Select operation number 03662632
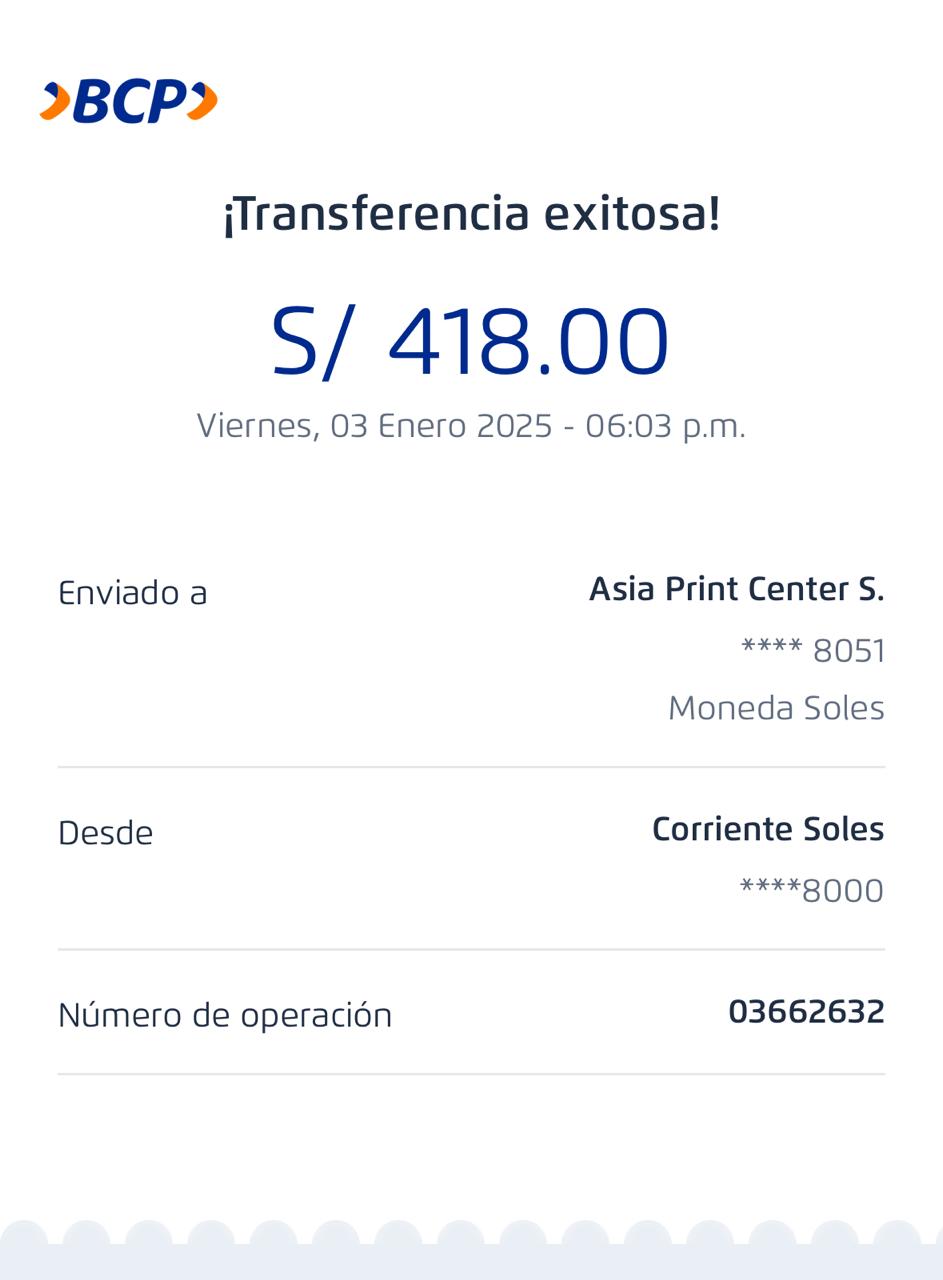The width and height of the screenshot is (943, 1280). [x=806, y=1012]
